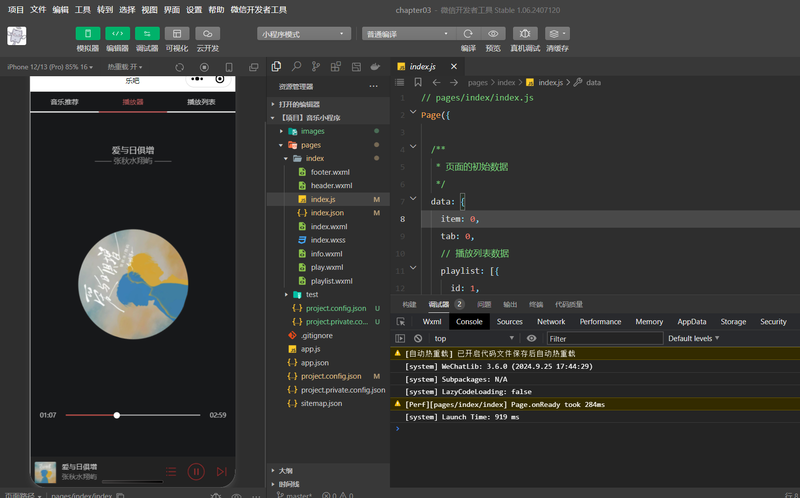The image size is (800, 498).
Task: Toggle simulator phone frame icon
Action: [229, 67]
